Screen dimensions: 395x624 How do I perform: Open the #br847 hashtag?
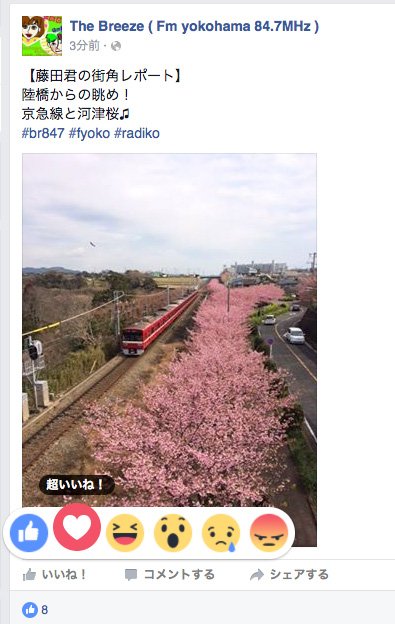coord(43,133)
